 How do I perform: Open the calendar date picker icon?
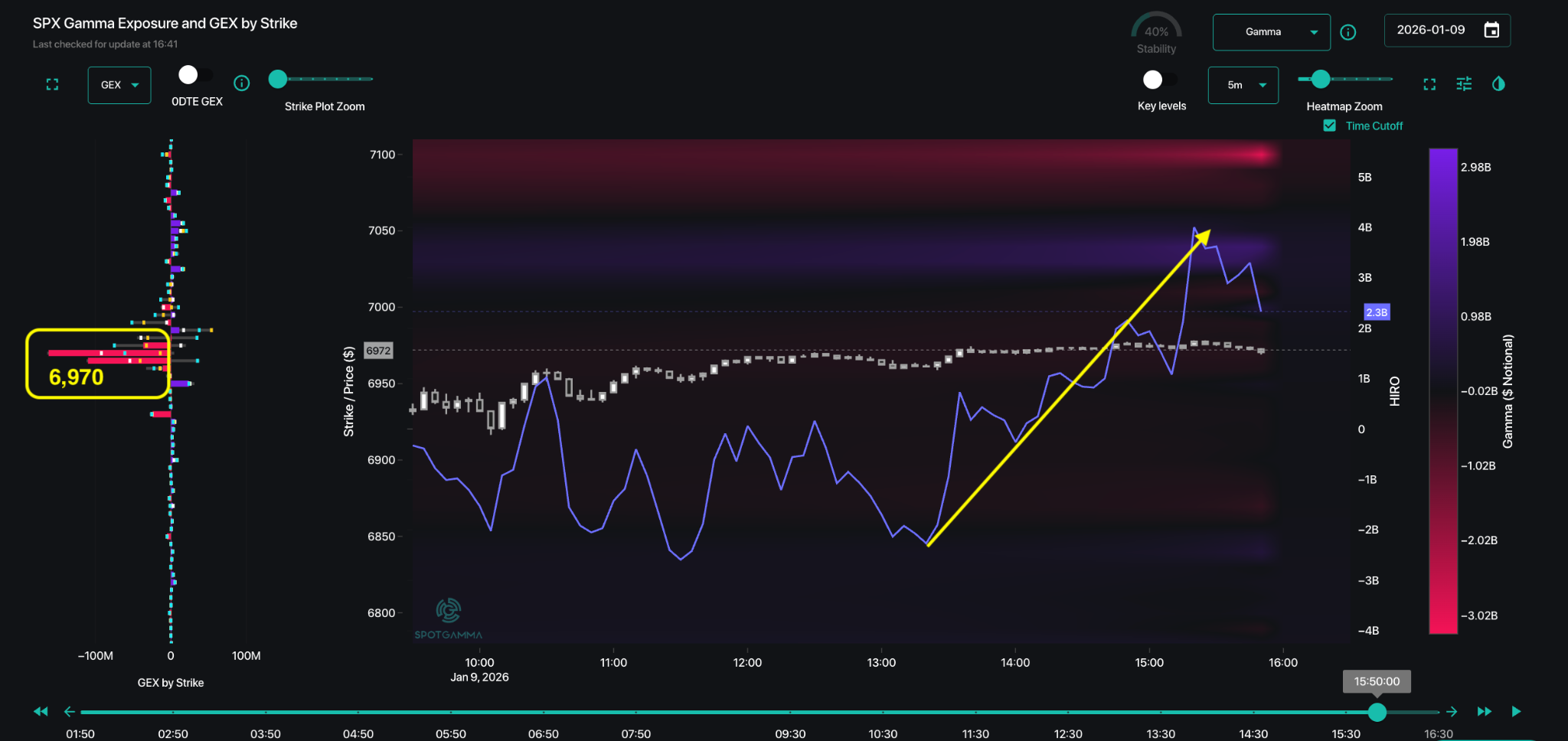click(x=1491, y=31)
